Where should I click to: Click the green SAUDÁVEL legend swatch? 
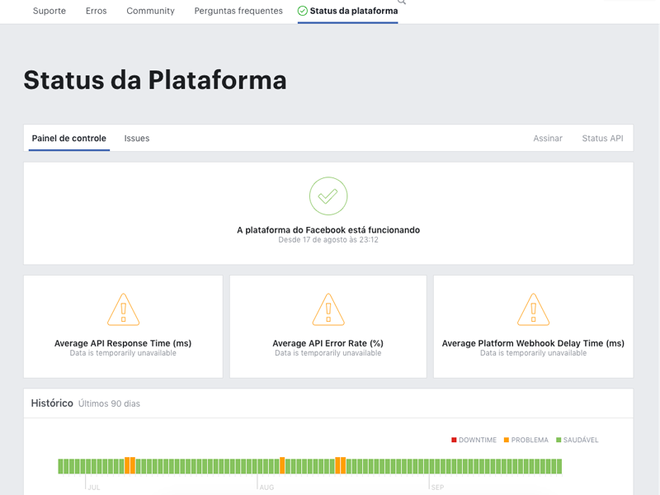[x=559, y=440]
